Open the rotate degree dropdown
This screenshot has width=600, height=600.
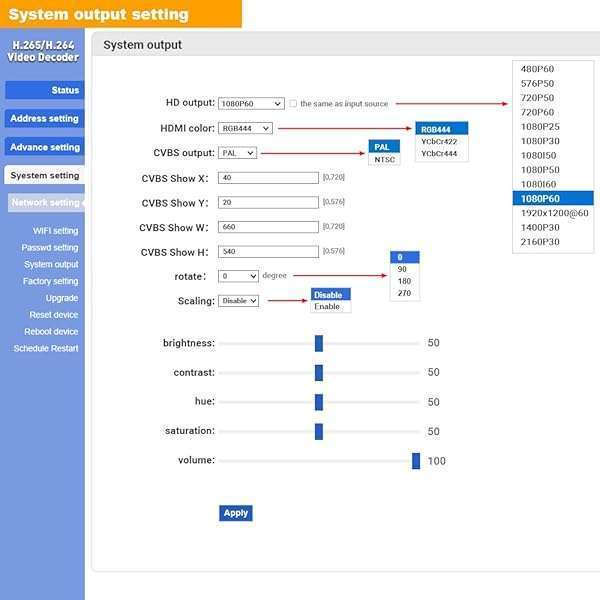click(239, 276)
